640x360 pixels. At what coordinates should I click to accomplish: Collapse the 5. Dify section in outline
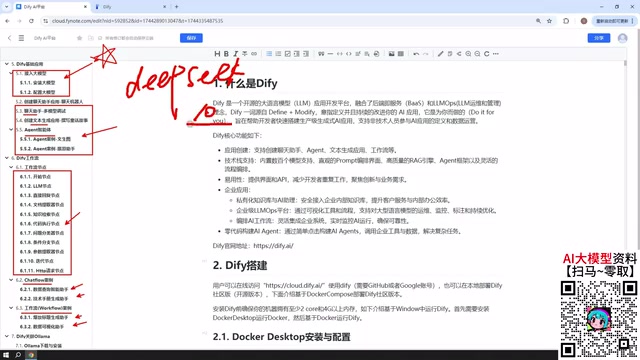click(7, 64)
